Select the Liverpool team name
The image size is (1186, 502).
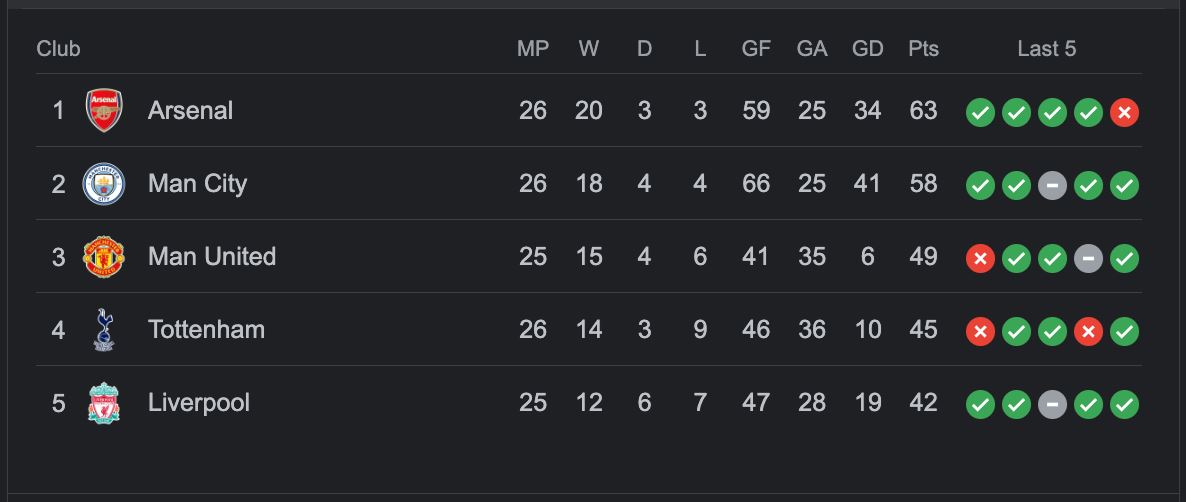(x=198, y=403)
